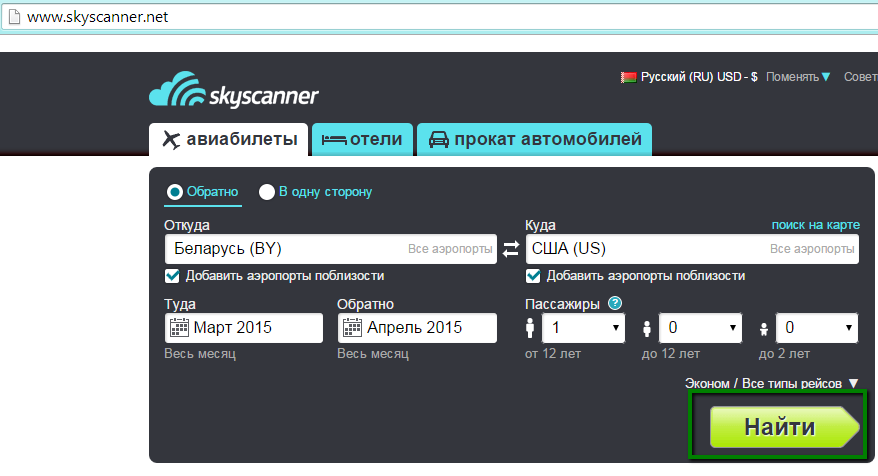
Task: Click the Belarus flag icon in header
Action: pos(628,77)
